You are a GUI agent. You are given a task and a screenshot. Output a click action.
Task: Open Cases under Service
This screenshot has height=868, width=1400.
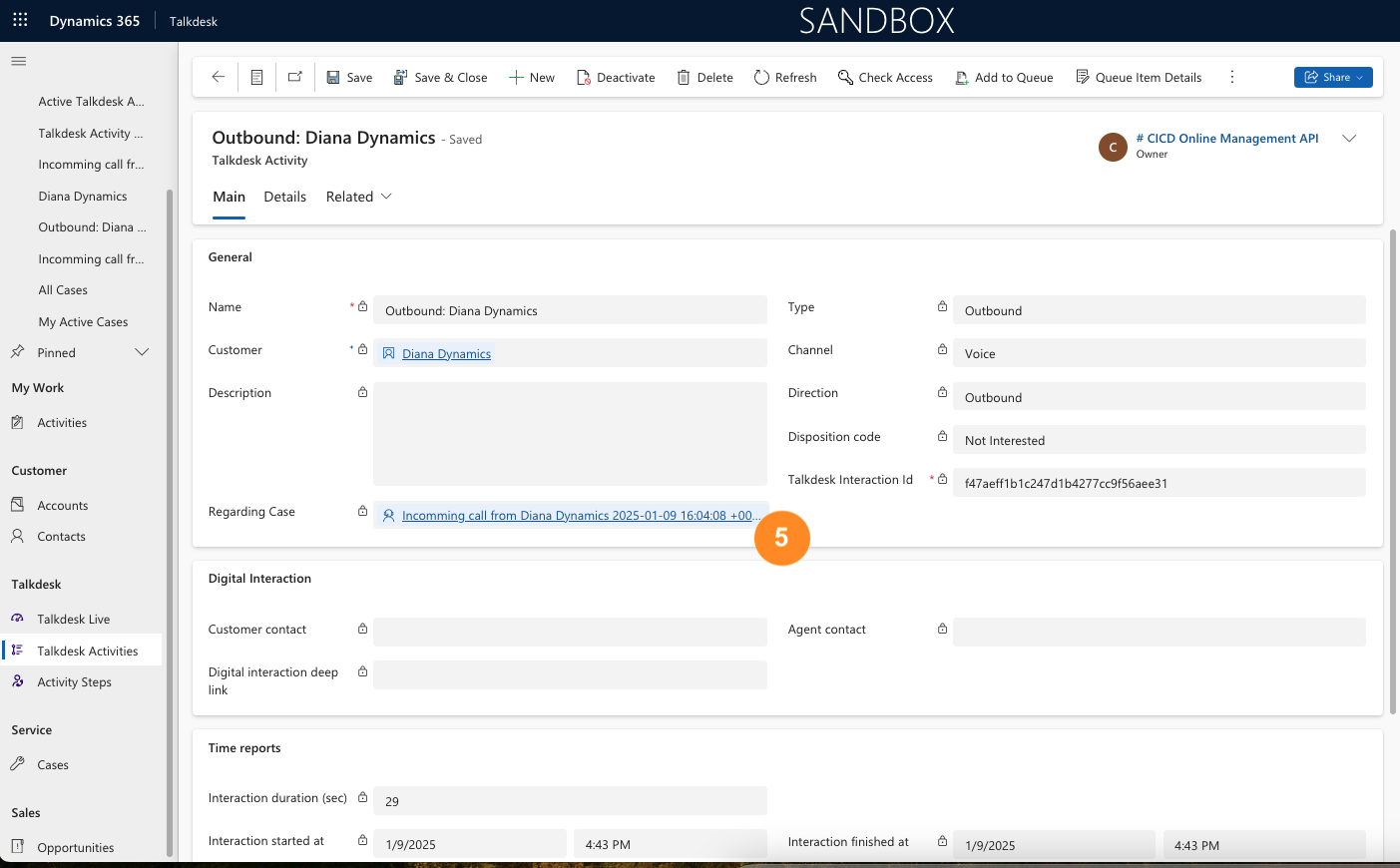(x=53, y=765)
